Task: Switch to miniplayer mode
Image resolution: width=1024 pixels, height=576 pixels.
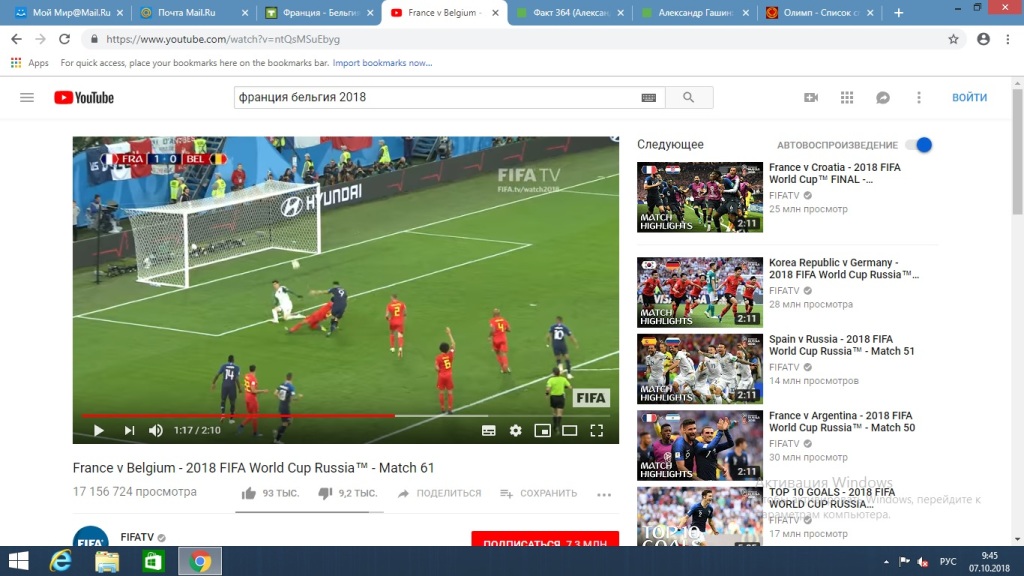Action: coord(543,430)
